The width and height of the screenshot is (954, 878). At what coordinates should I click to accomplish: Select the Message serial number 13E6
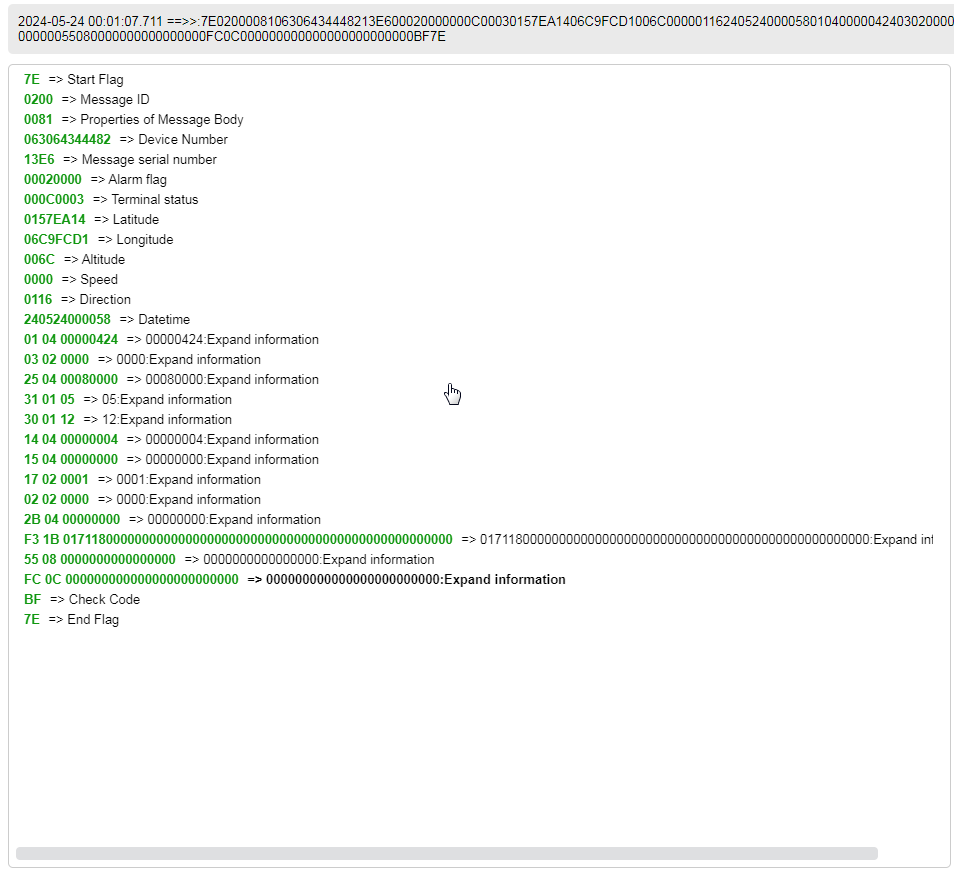tap(39, 159)
